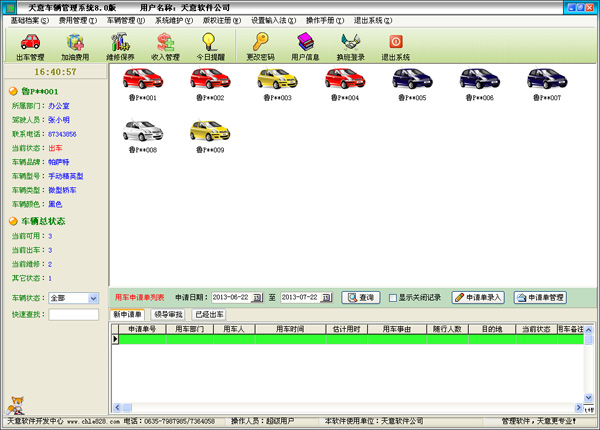The image size is (600, 430).
Task: Click the 更改密码 key icon
Action: tap(259, 46)
